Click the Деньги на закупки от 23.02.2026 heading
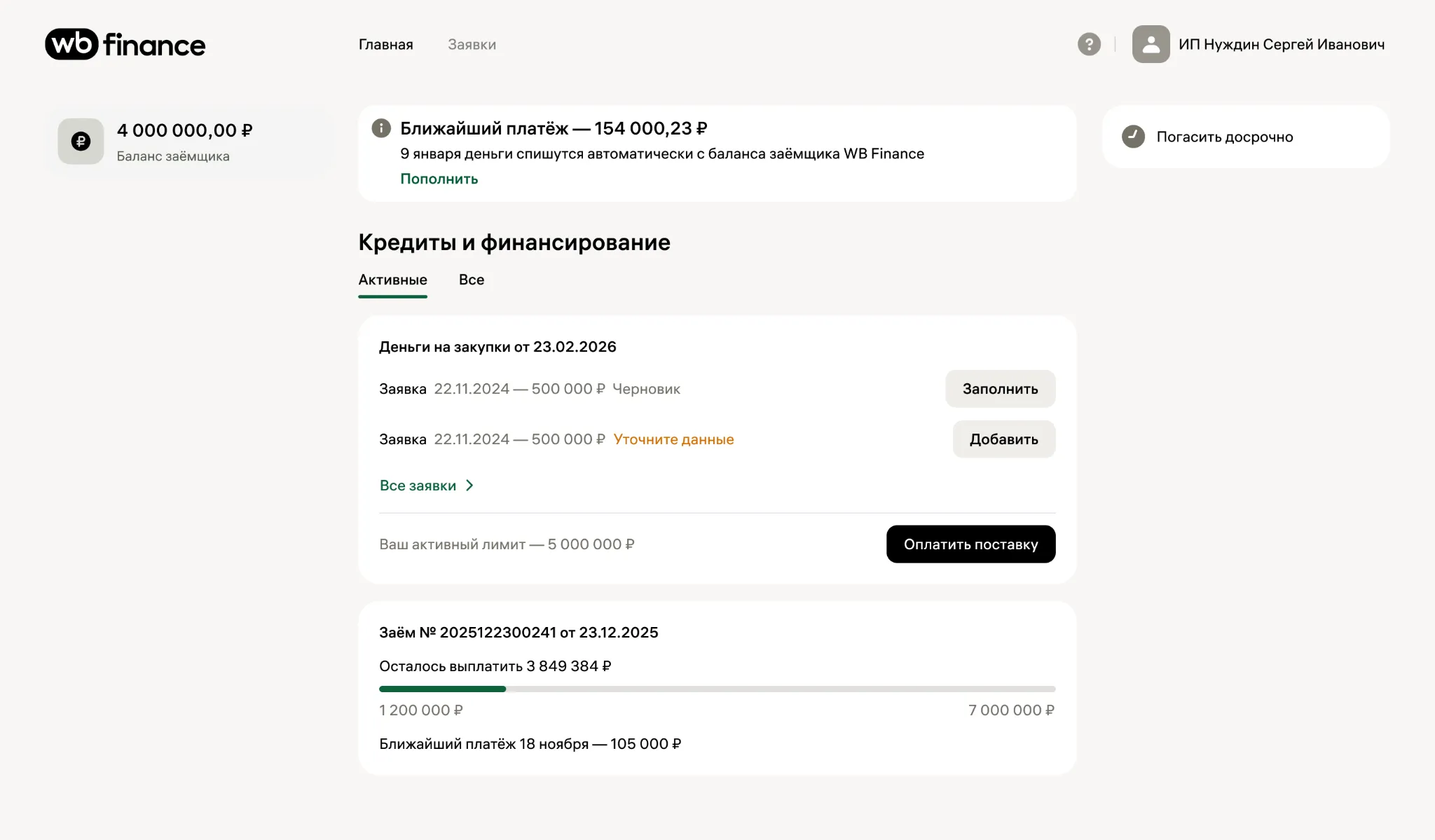The height and width of the screenshot is (840, 1435). click(x=497, y=347)
